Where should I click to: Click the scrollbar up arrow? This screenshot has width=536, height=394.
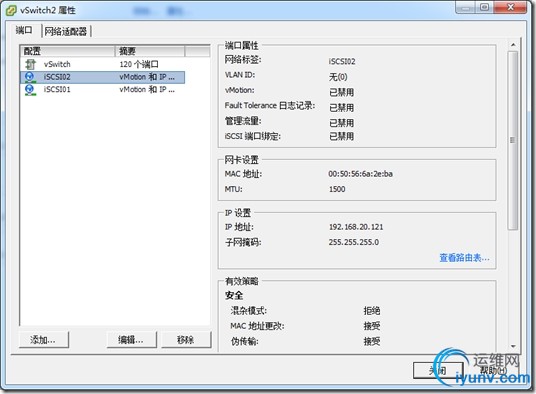coord(513,45)
